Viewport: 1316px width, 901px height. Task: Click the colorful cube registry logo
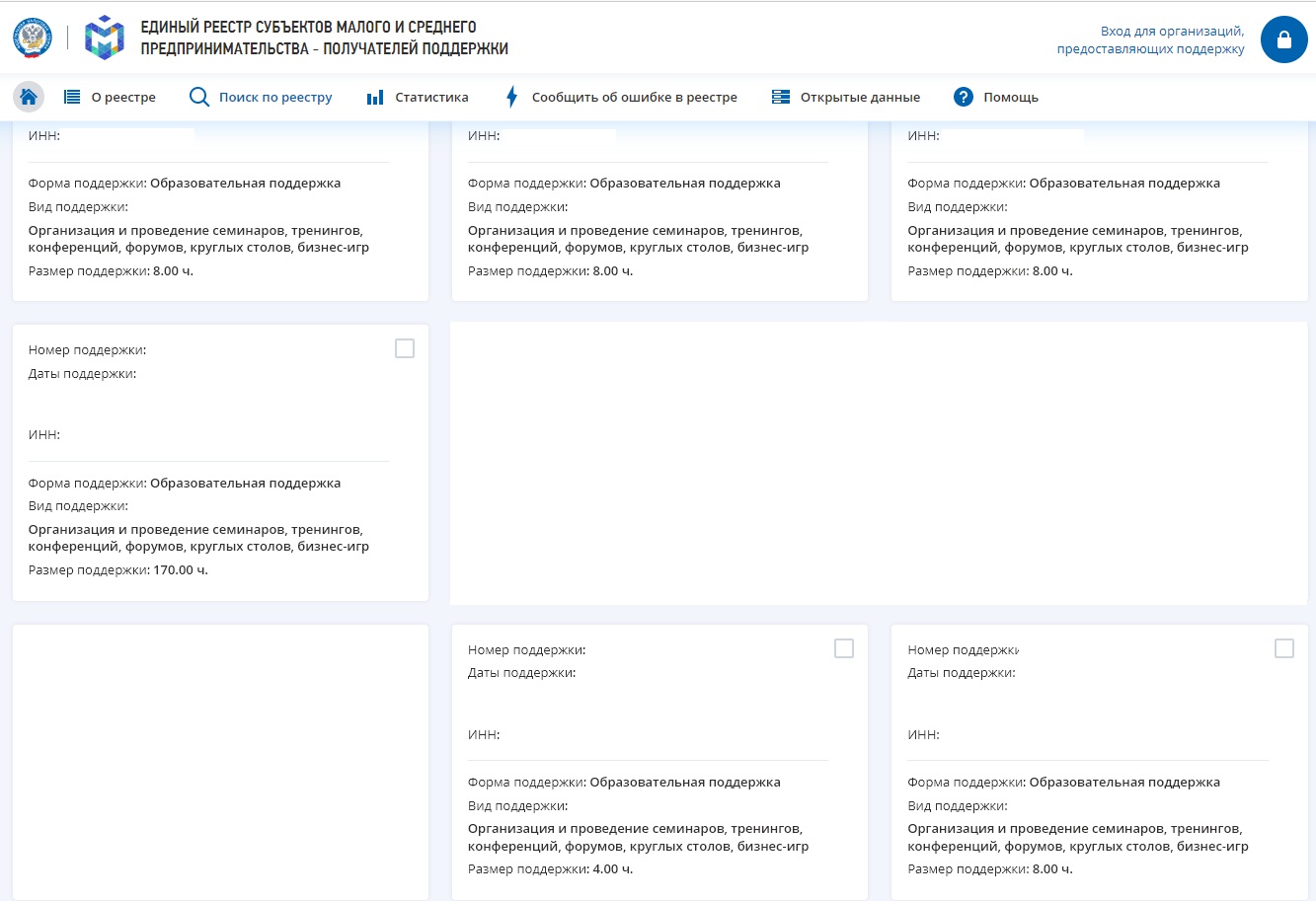pos(105,38)
